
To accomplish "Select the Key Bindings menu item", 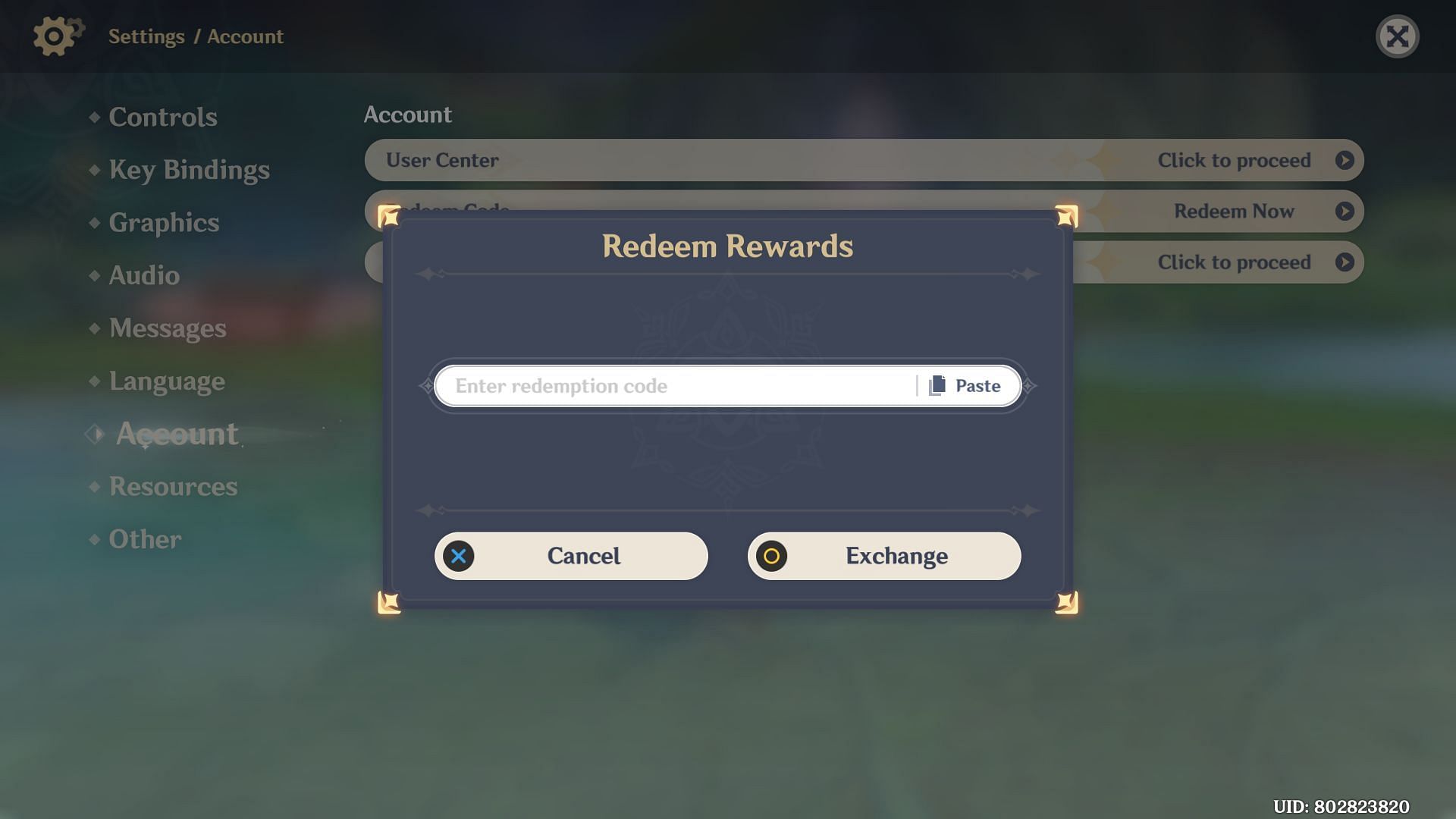I will click(x=189, y=169).
